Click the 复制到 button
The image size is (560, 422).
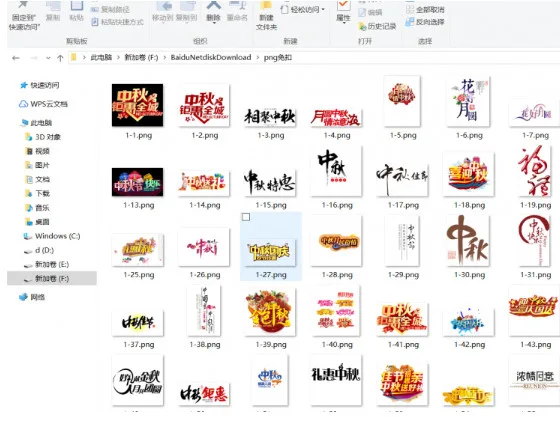pos(186,11)
